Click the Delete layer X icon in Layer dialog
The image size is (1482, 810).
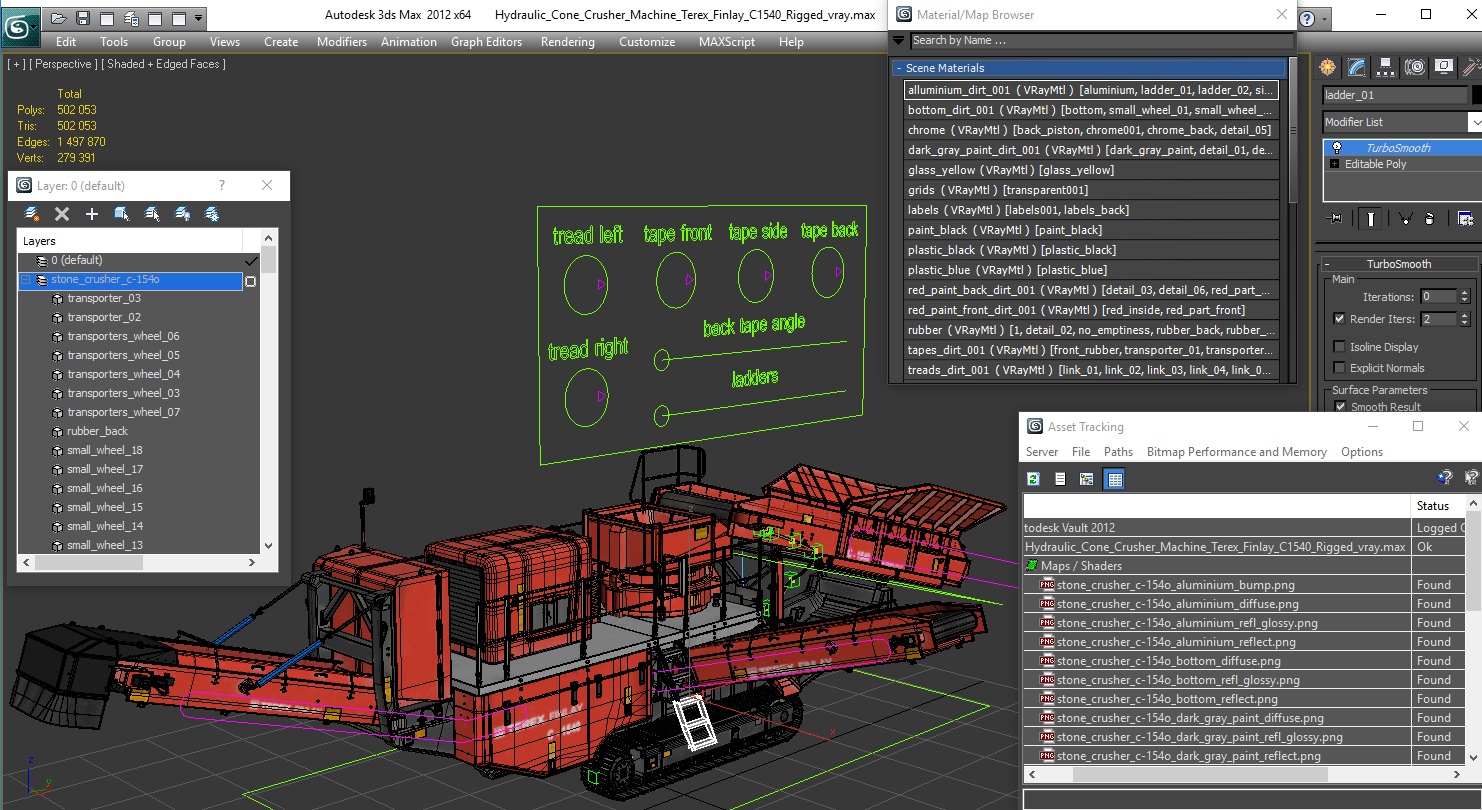[x=62, y=214]
